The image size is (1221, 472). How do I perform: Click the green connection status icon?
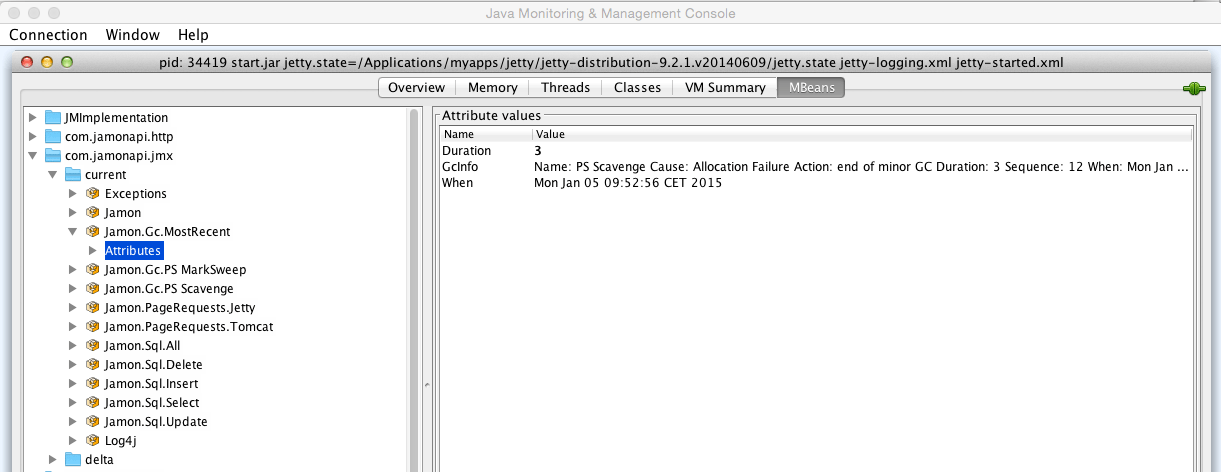1193,88
